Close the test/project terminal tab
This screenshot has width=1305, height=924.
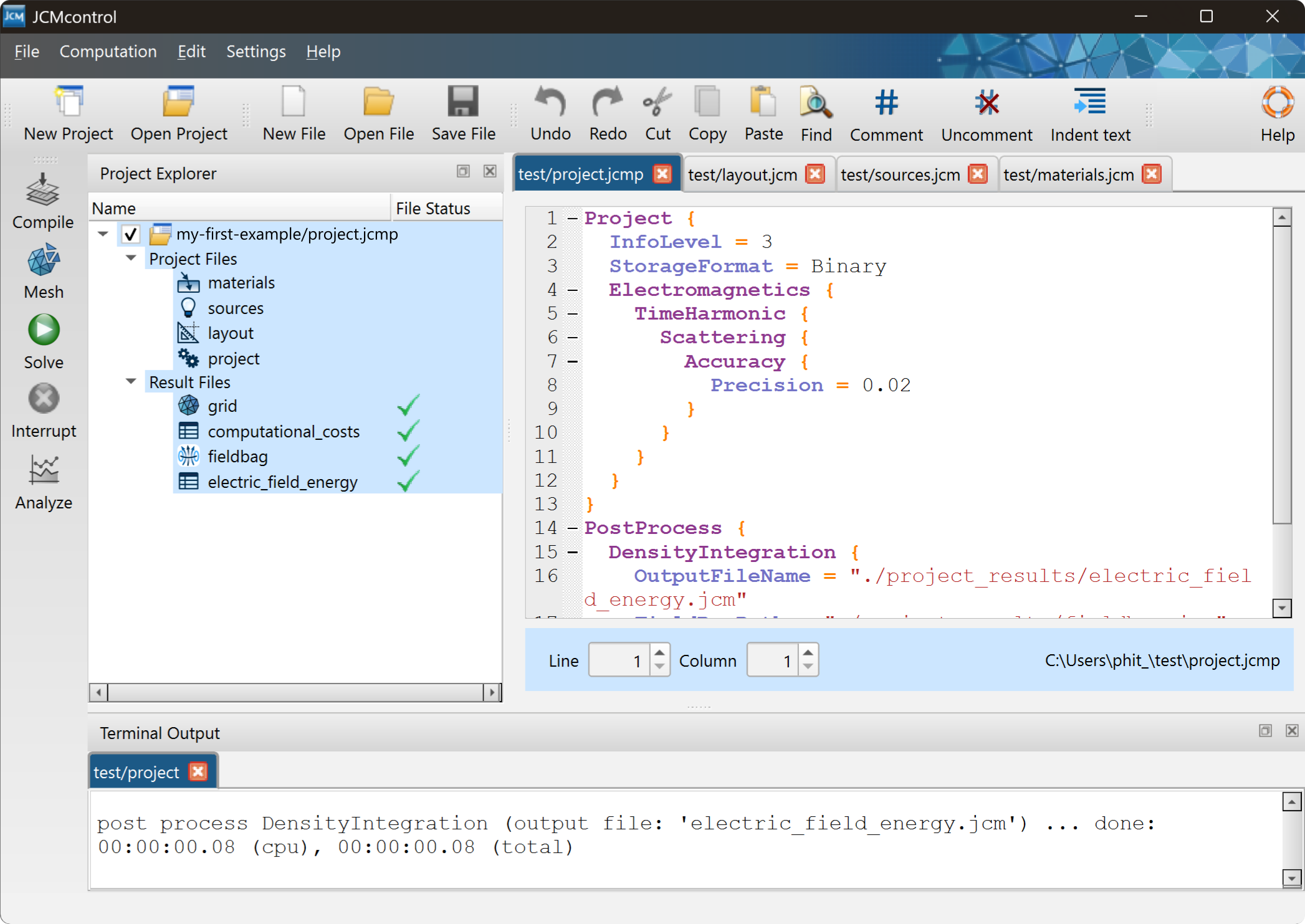pyautogui.click(x=198, y=771)
